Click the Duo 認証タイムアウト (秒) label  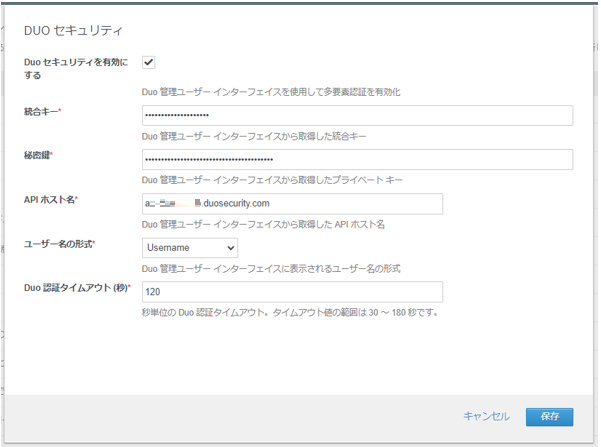77,288
